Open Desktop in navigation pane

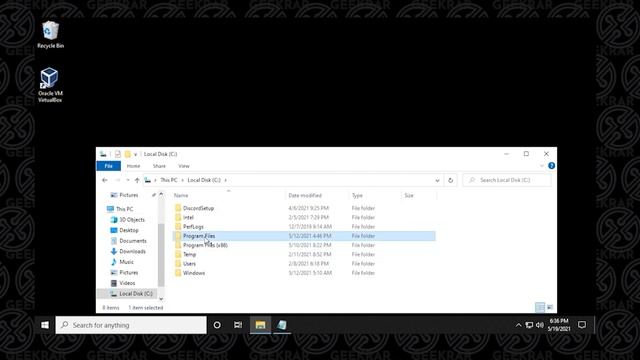(129, 230)
